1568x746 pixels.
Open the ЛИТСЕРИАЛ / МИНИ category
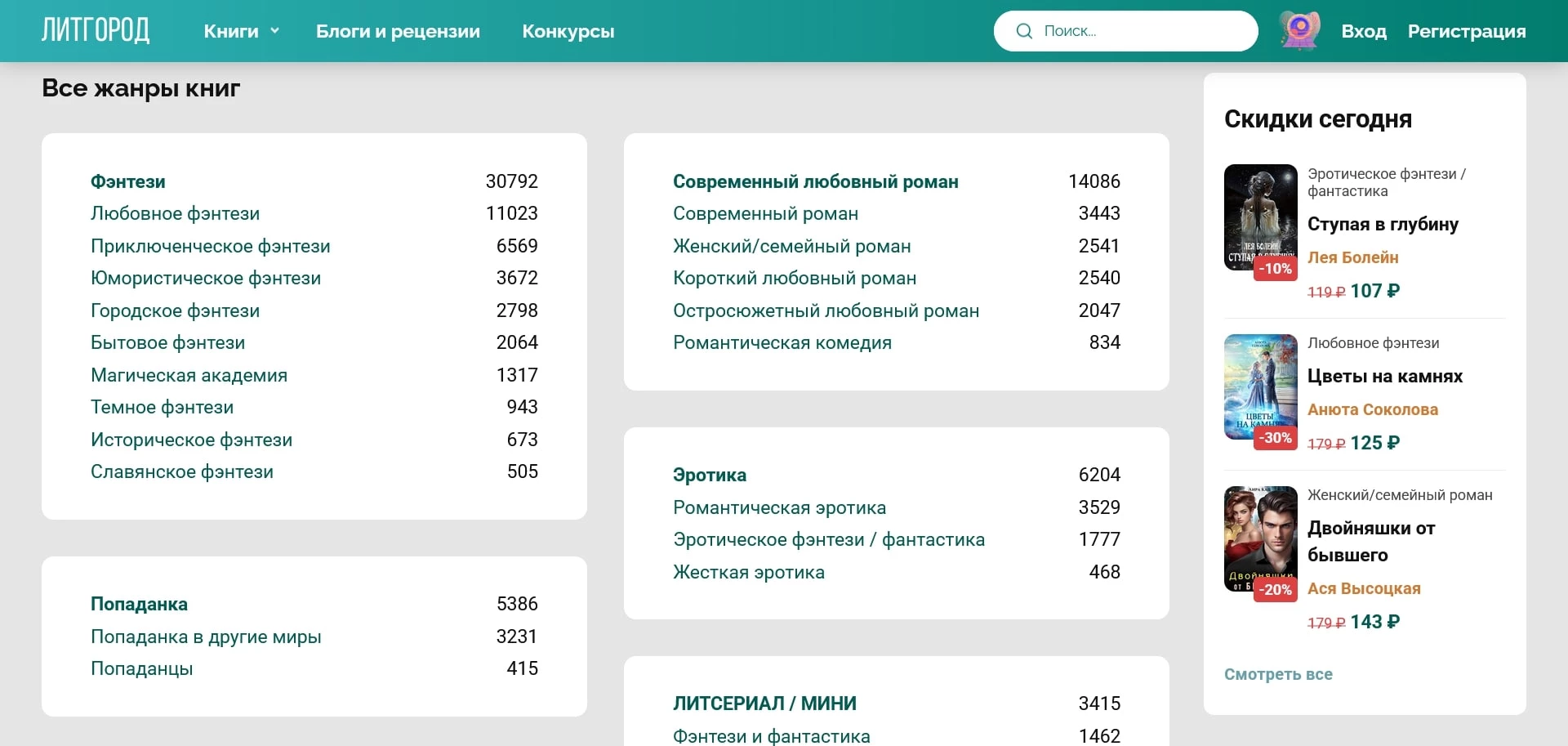[764, 703]
